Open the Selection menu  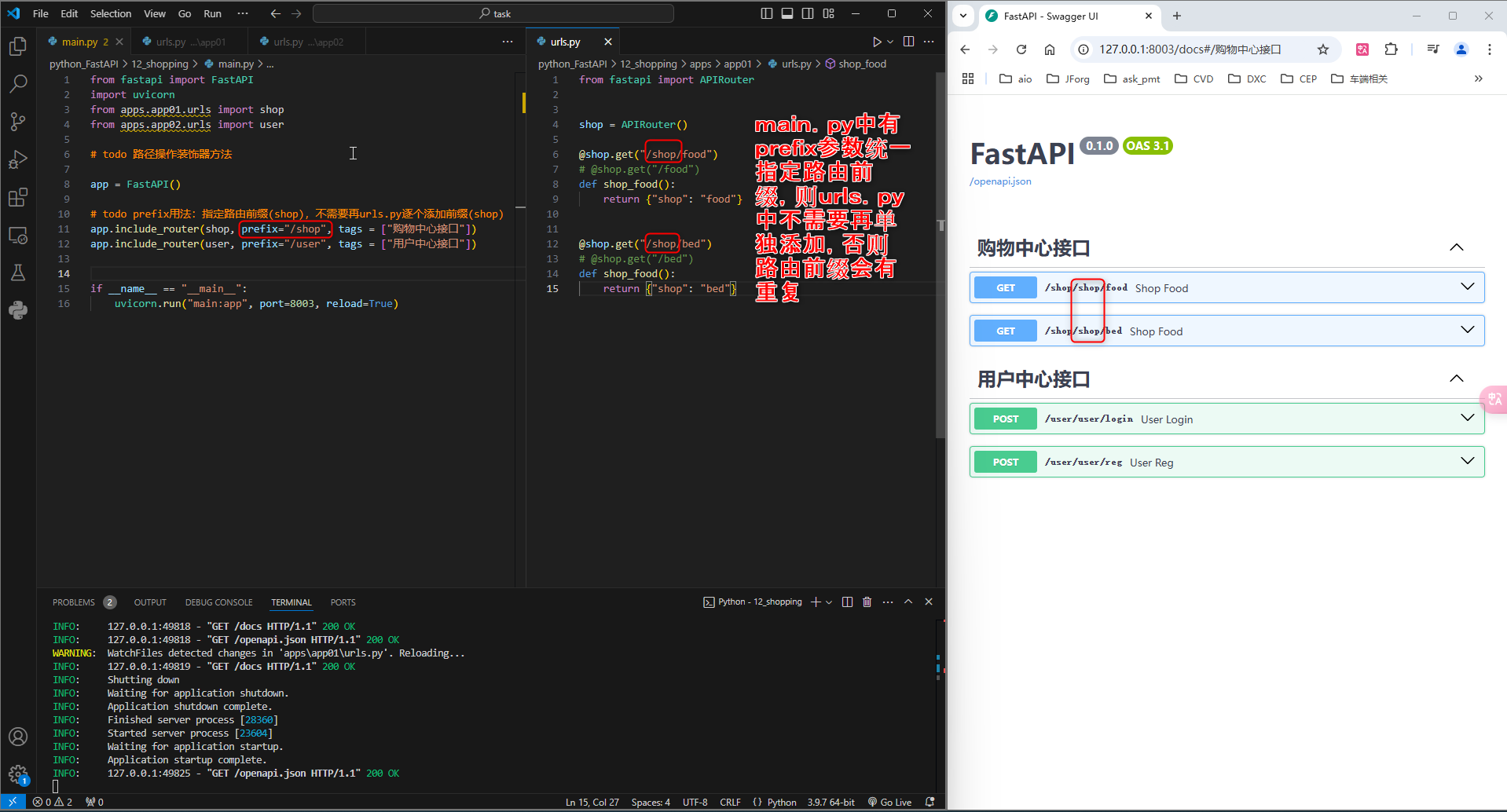(x=110, y=13)
